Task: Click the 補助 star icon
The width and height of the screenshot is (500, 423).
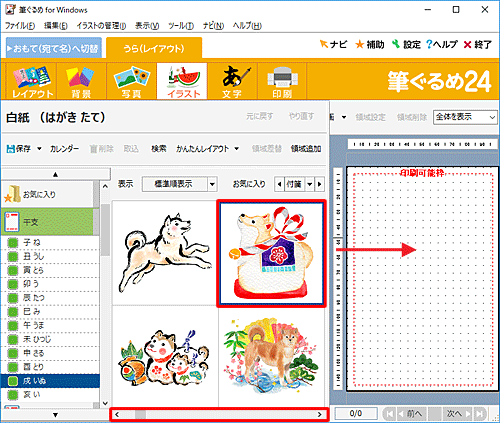Action: pos(369,44)
